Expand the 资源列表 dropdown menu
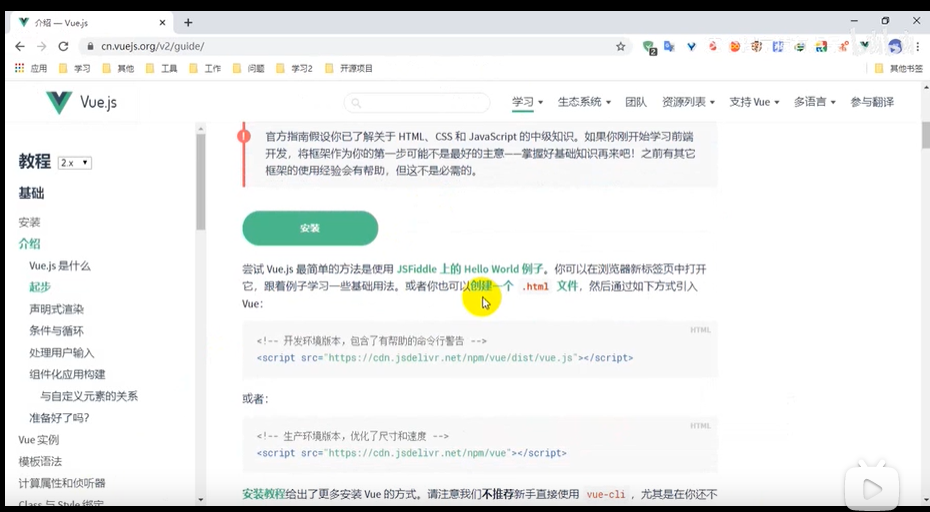The image size is (930, 512). click(x=688, y=102)
